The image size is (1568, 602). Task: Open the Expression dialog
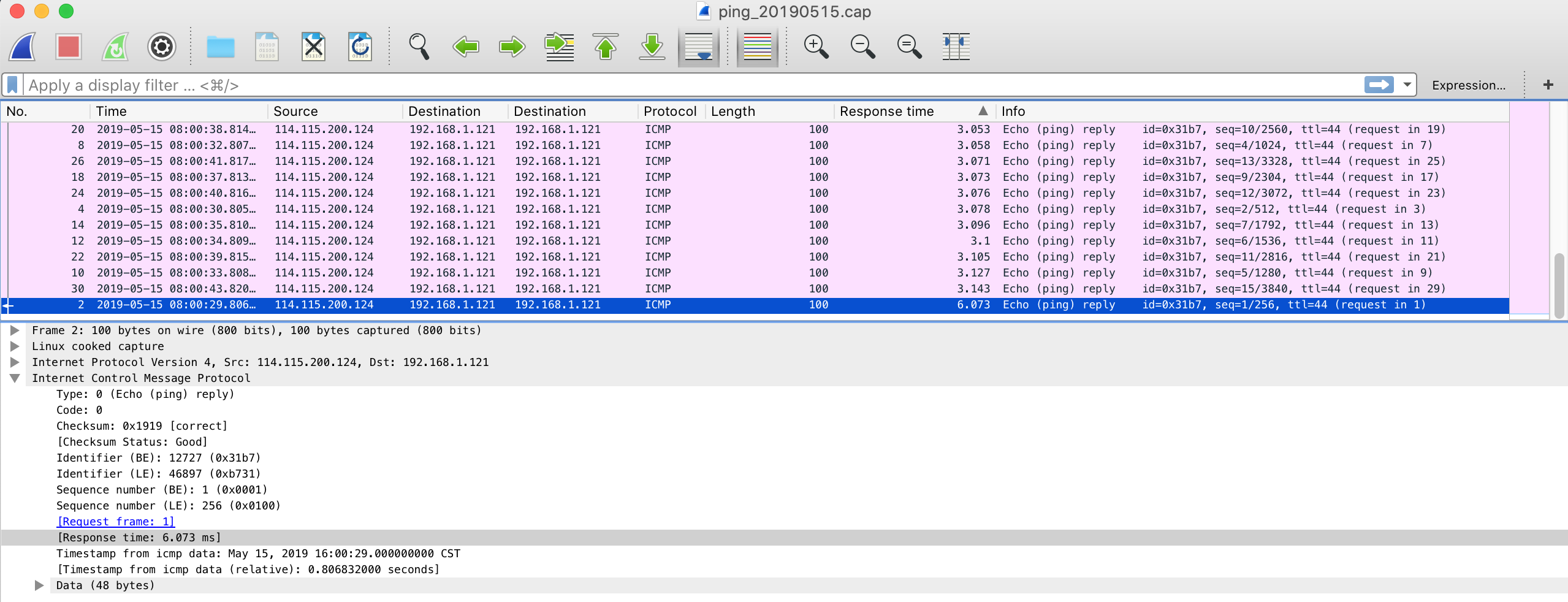point(1469,85)
